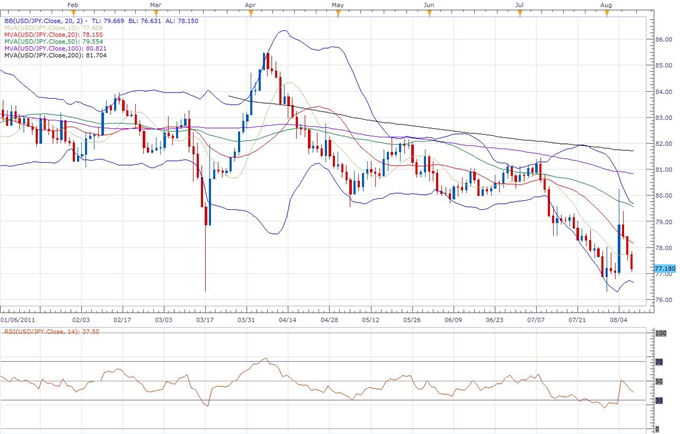Click the orange marker below May
This screenshot has height=434, width=680.
338,13
